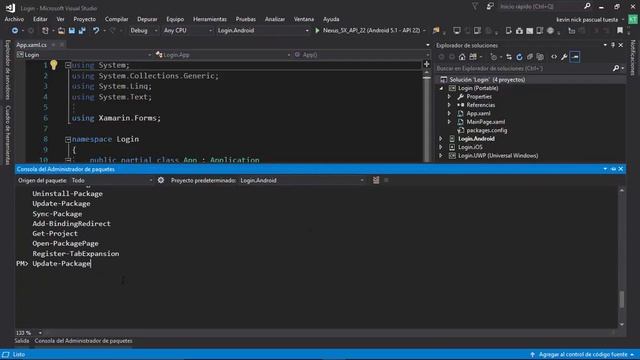This screenshot has width=640, height=360.
Task: Click Show All Files icon
Action: click(540, 57)
